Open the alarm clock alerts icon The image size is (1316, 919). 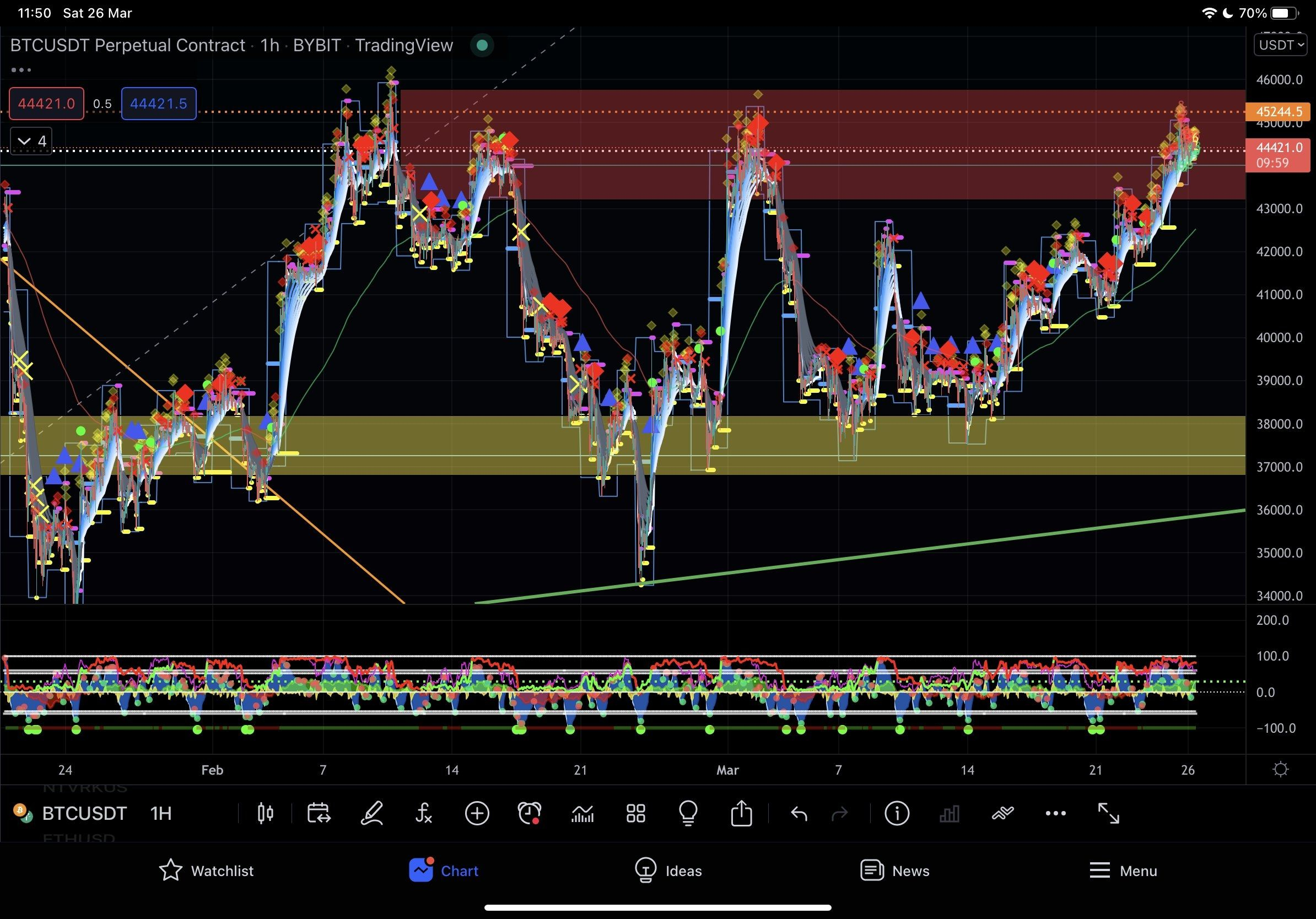[529, 814]
